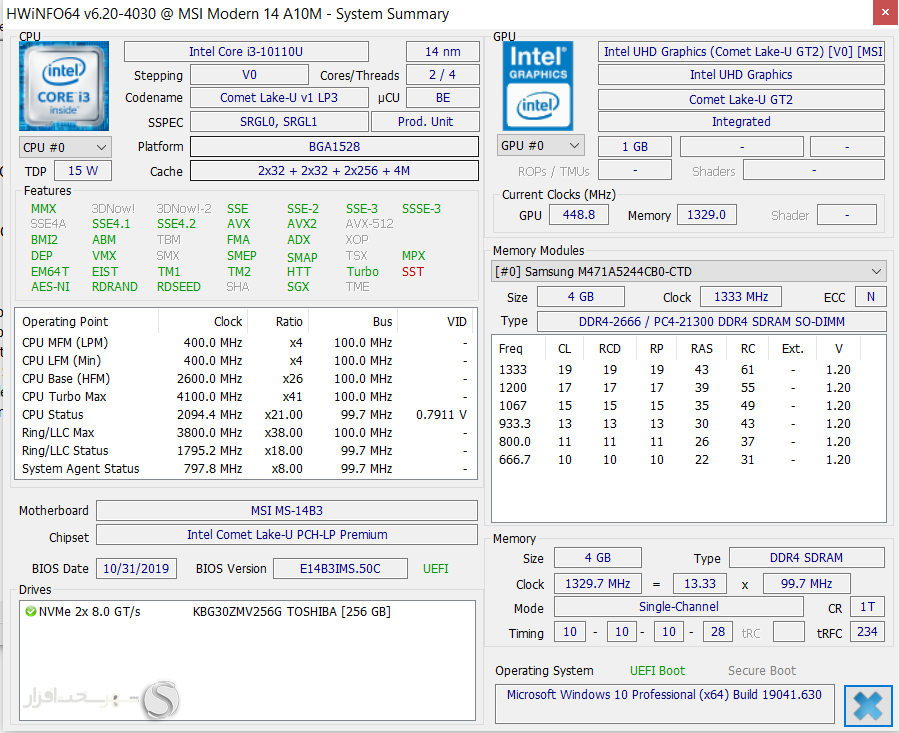This screenshot has width=899, height=733.
Task: Click the Intel Core i3 logo image
Action: 64,86
